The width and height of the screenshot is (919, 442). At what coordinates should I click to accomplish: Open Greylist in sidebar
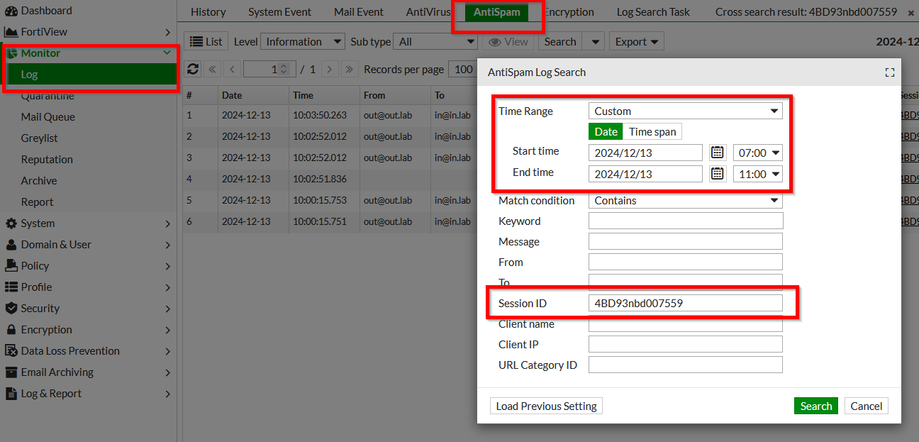pos(39,138)
